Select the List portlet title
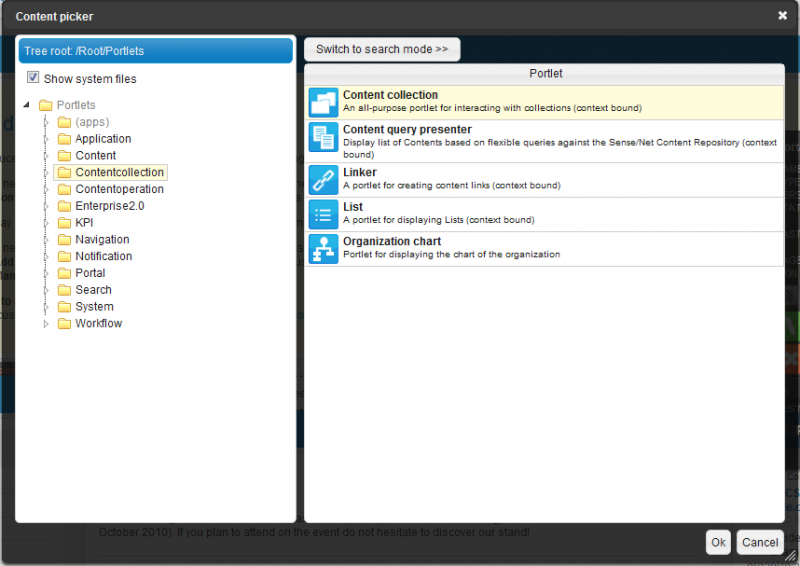 pyautogui.click(x=353, y=207)
